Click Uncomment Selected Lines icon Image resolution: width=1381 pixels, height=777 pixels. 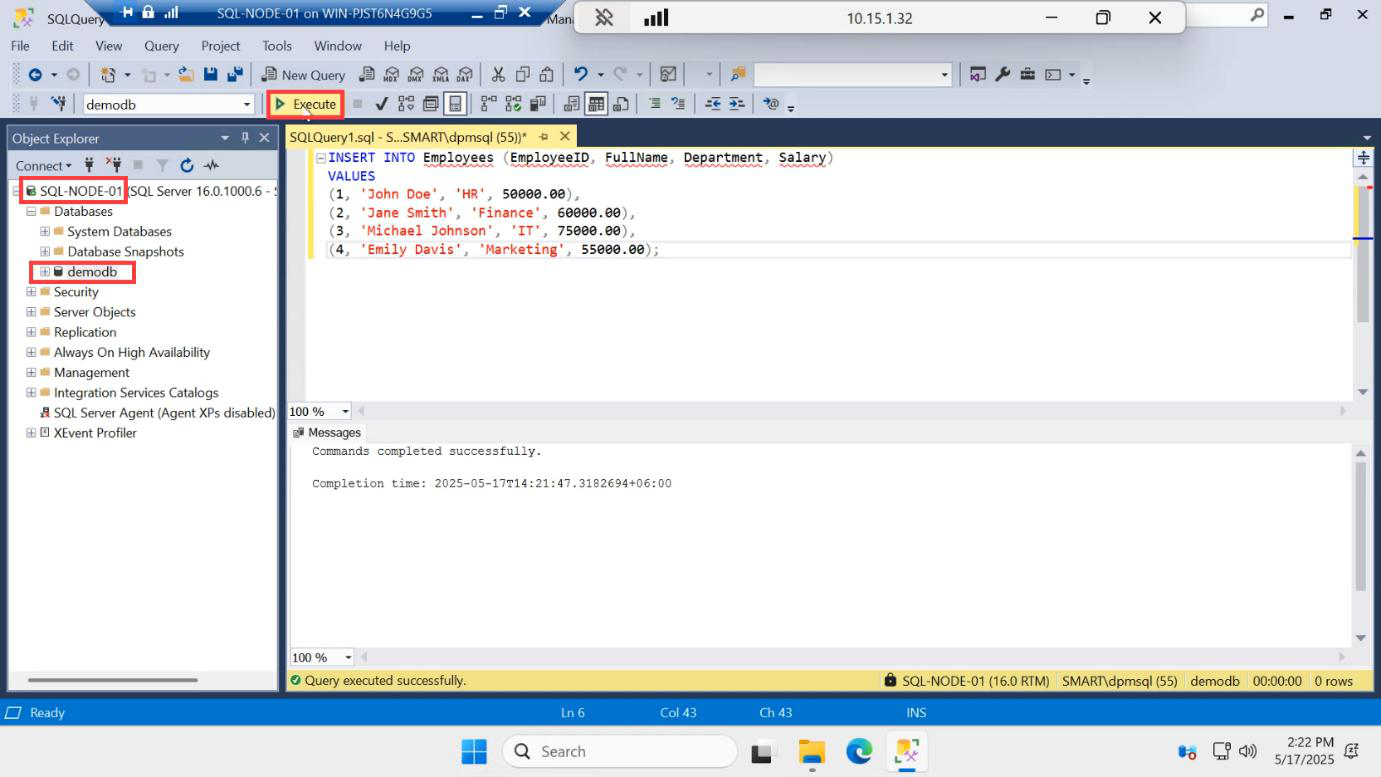click(678, 104)
